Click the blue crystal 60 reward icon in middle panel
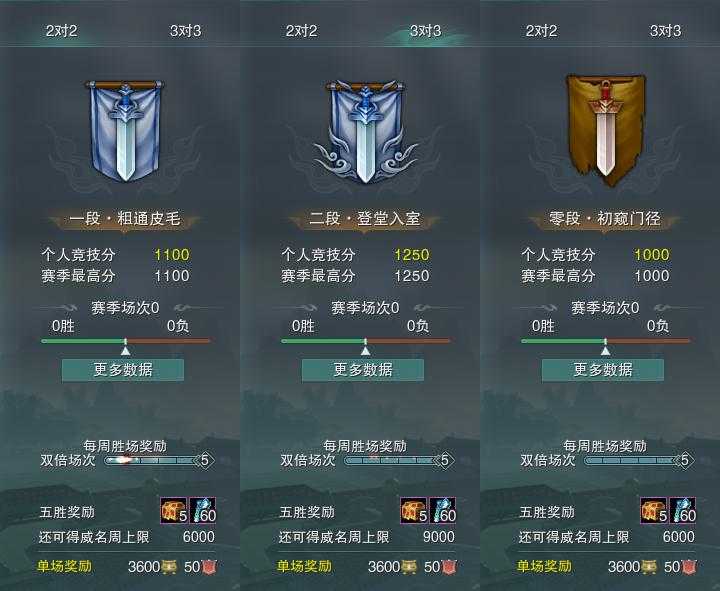 coord(443,510)
